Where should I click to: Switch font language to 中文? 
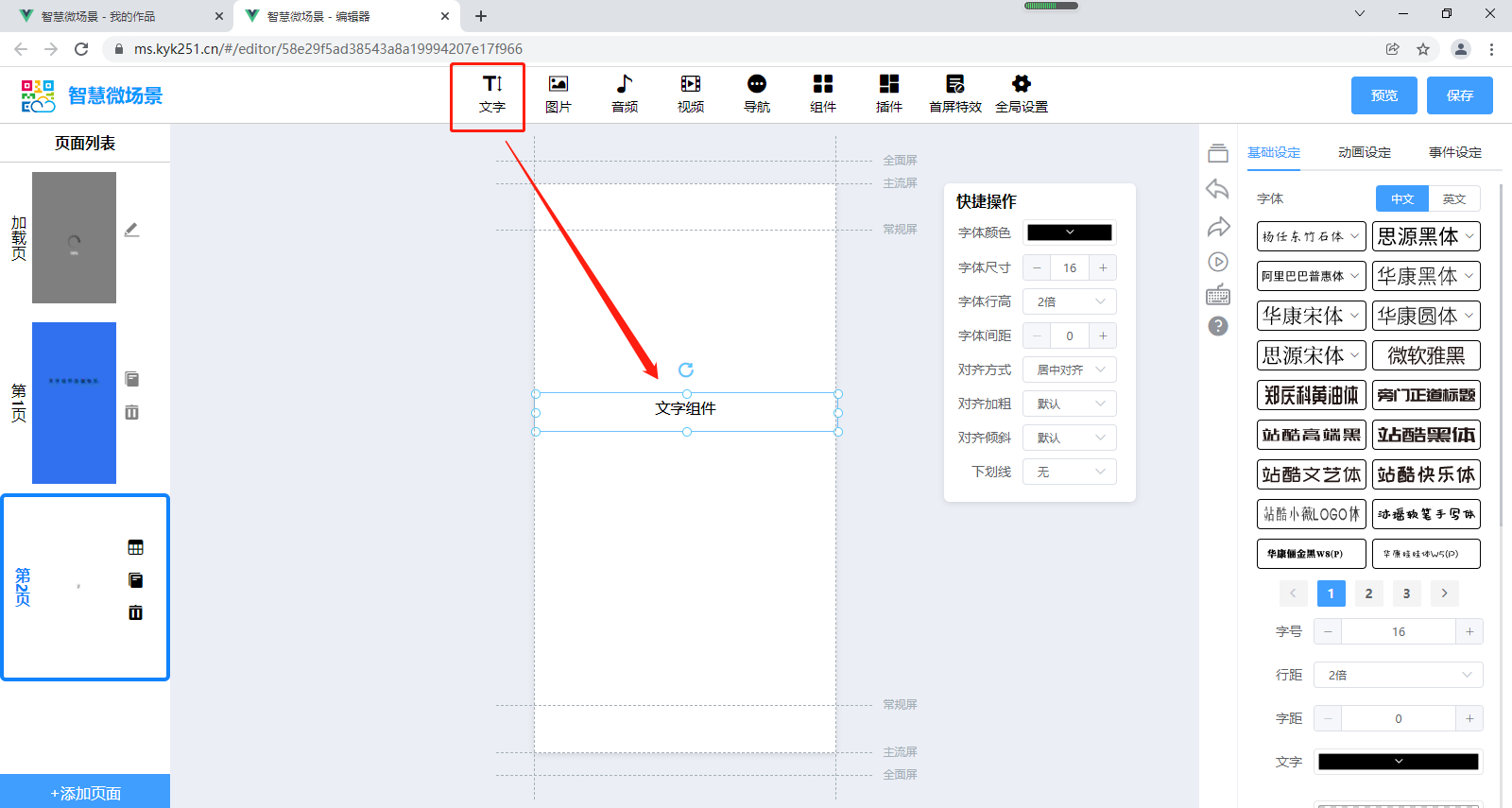tap(1401, 198)
